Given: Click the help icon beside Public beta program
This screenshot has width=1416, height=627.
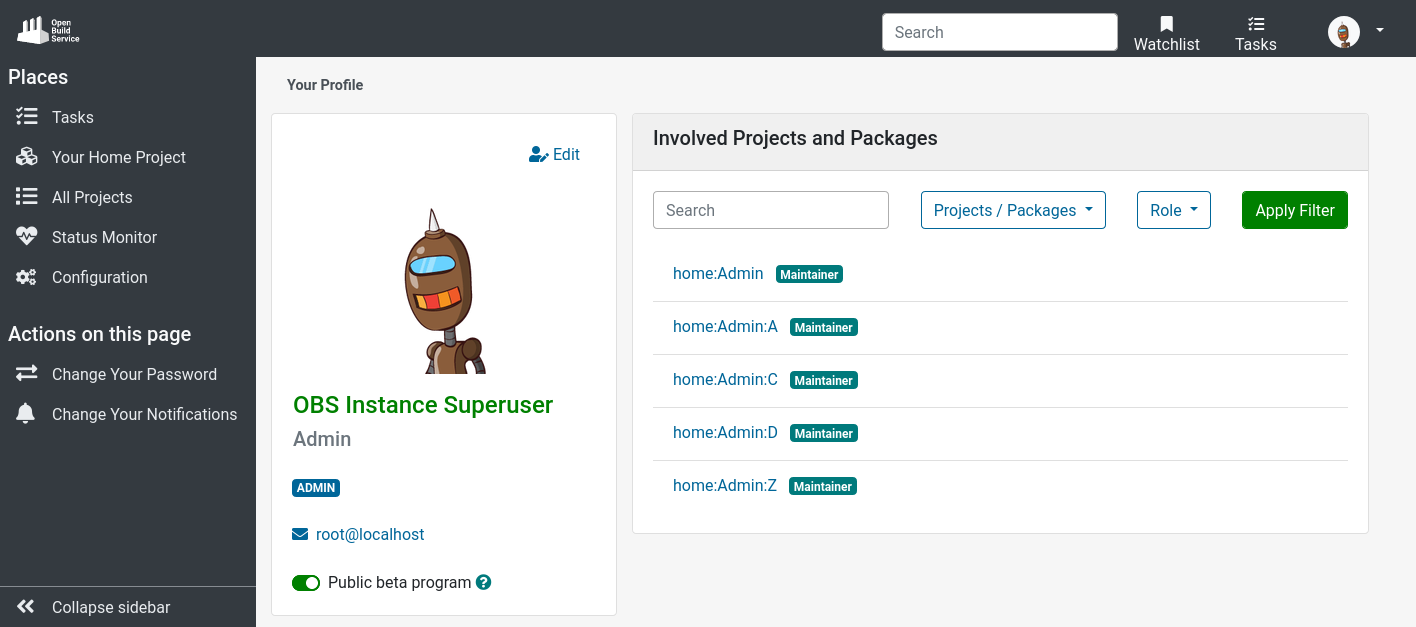Looking at the screenshot, I should 484,582.
